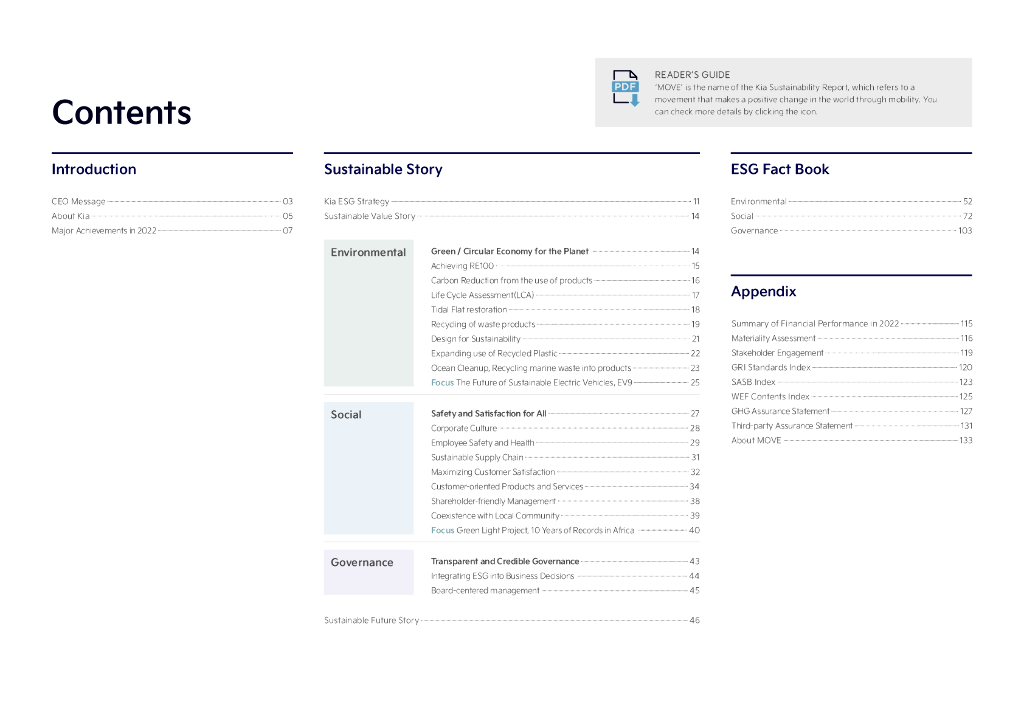This screenshot has height=724, width=1024.
Task: Jump to Achieving RE100
Action: pyautogui.click(x=565, y=266)
